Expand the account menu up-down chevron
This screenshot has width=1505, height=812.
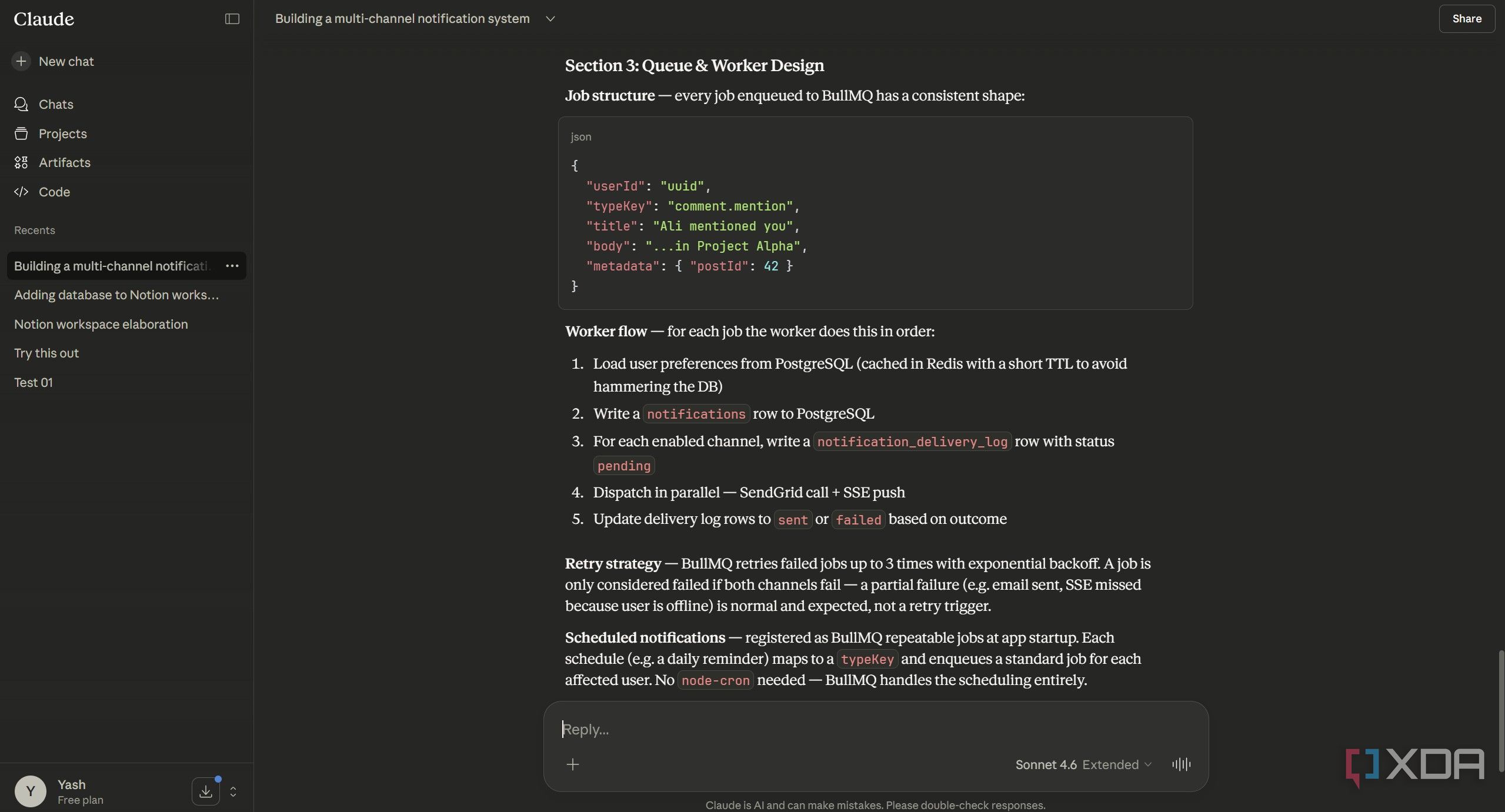[233, 791]
